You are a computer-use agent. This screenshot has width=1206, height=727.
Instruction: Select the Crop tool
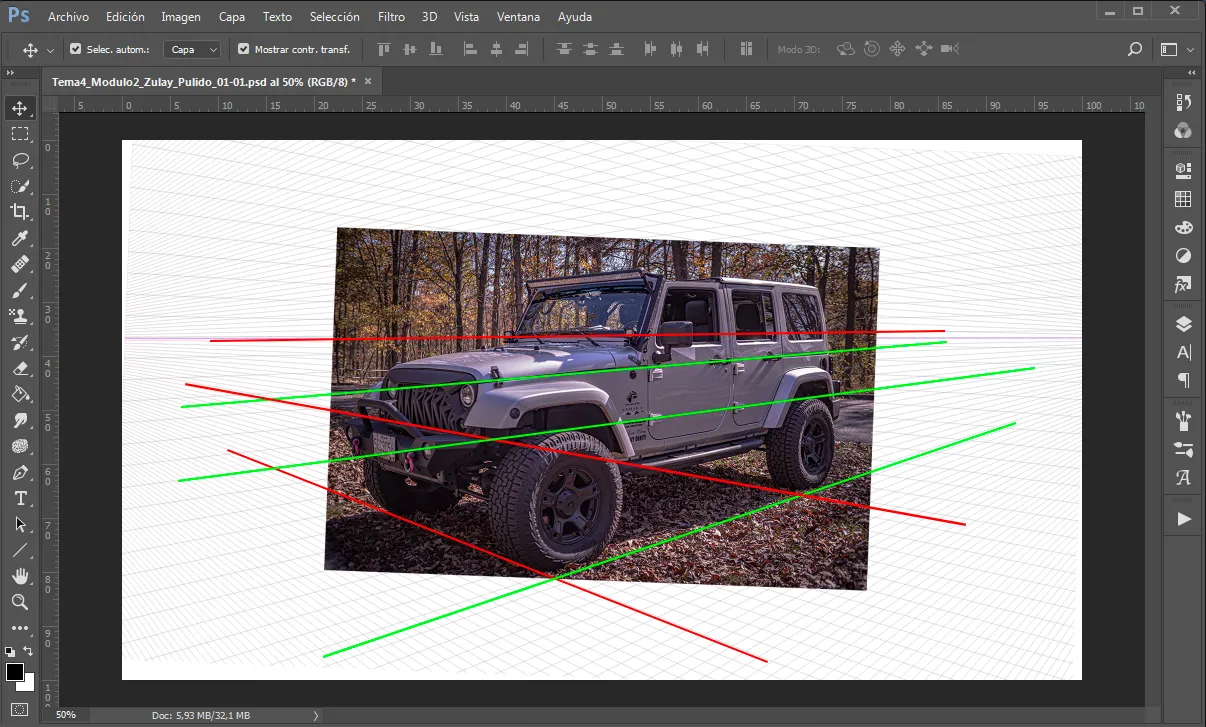pos(20,212)
